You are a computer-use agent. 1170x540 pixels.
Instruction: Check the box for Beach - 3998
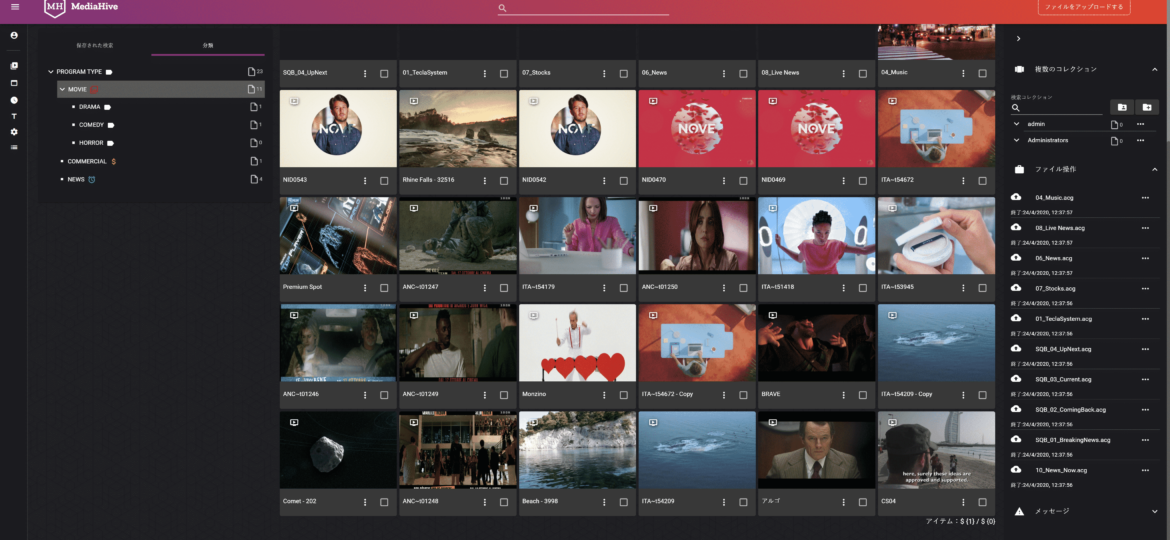tap(623, 502)
